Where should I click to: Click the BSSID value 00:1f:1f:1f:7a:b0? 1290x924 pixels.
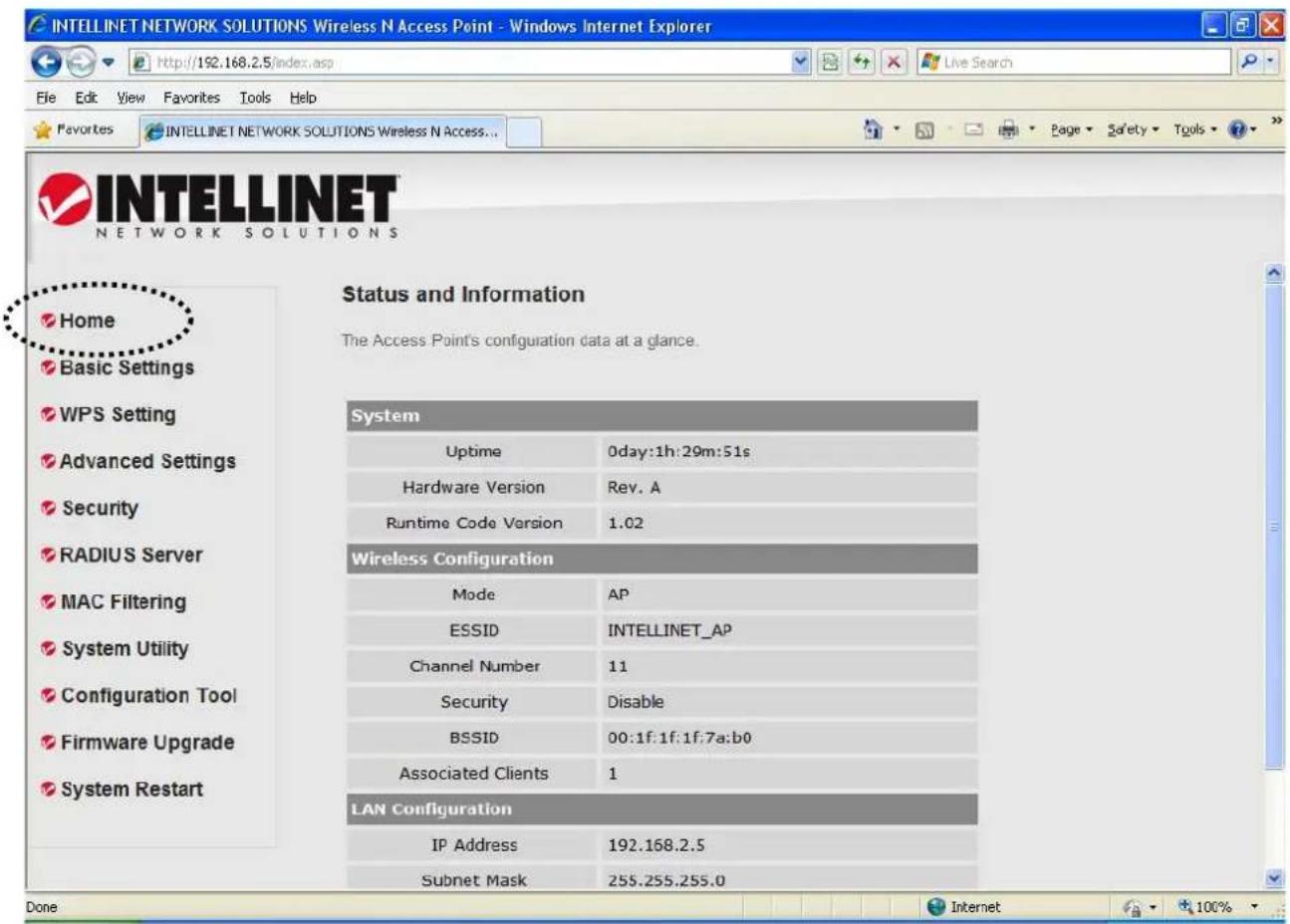click(x=679, y=738)
